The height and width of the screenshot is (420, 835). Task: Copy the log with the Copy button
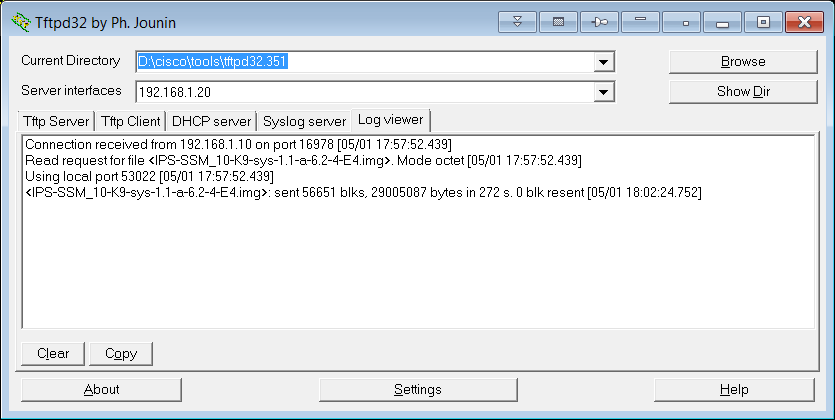[x=121, y=353]
